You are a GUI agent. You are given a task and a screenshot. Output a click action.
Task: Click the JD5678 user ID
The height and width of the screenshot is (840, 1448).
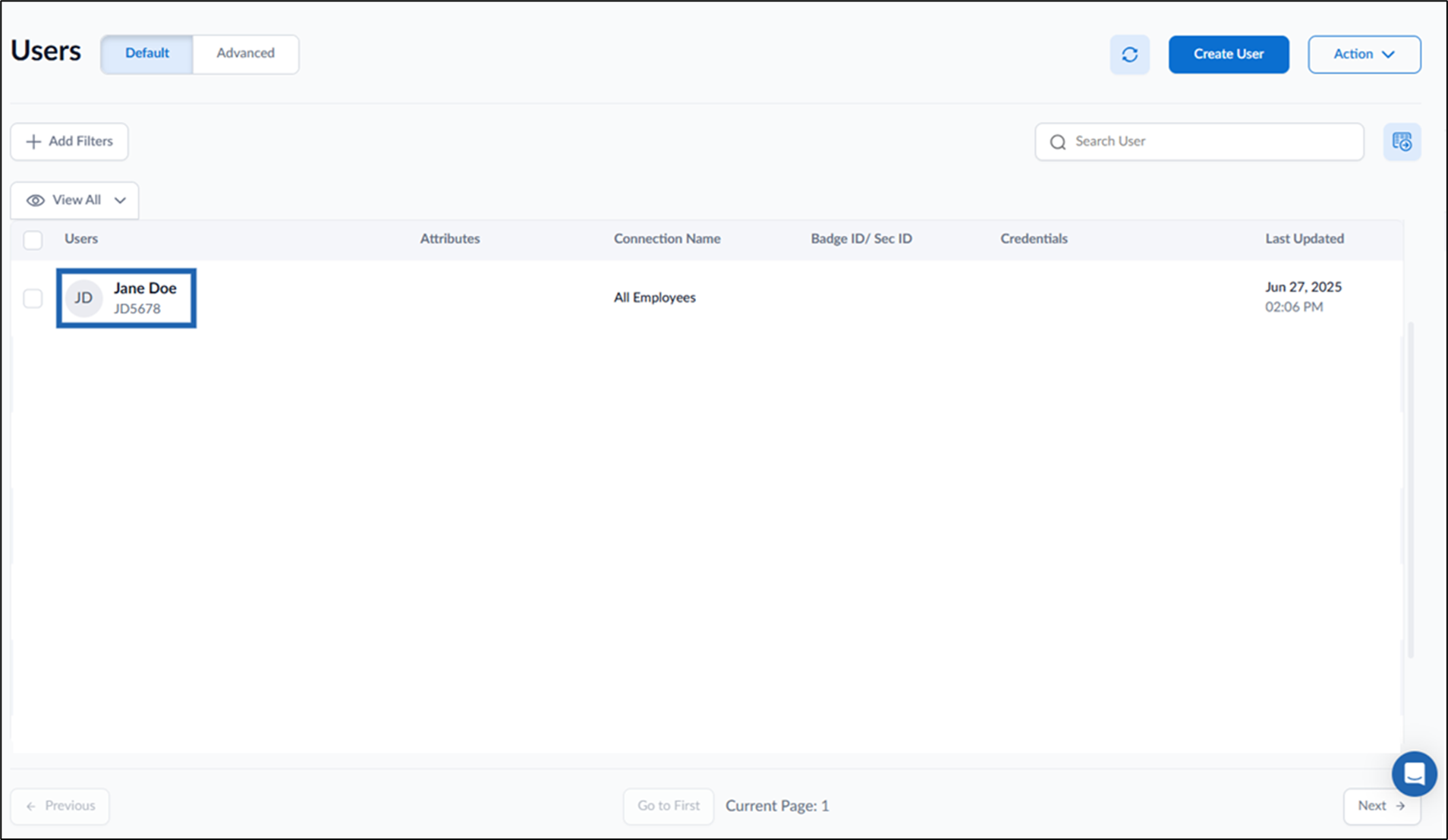pyautogui.click(x=137, y=309)
